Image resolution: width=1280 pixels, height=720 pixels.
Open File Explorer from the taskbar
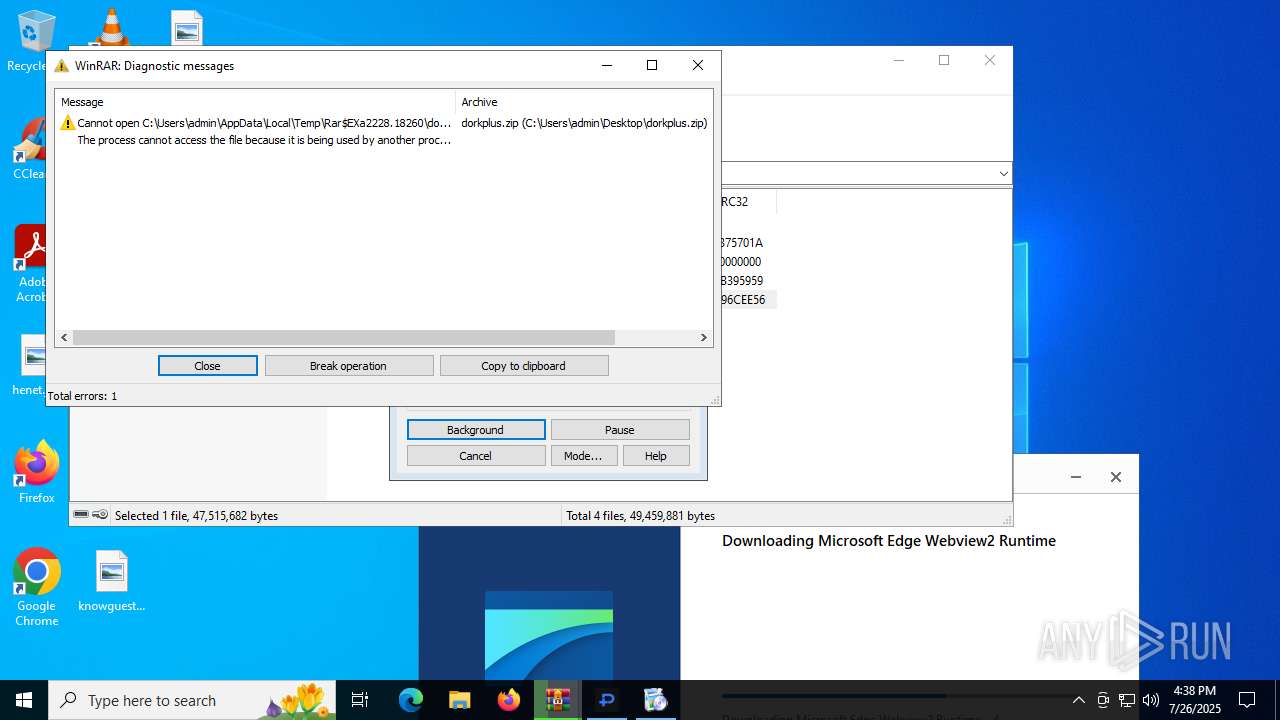point(460,700)
